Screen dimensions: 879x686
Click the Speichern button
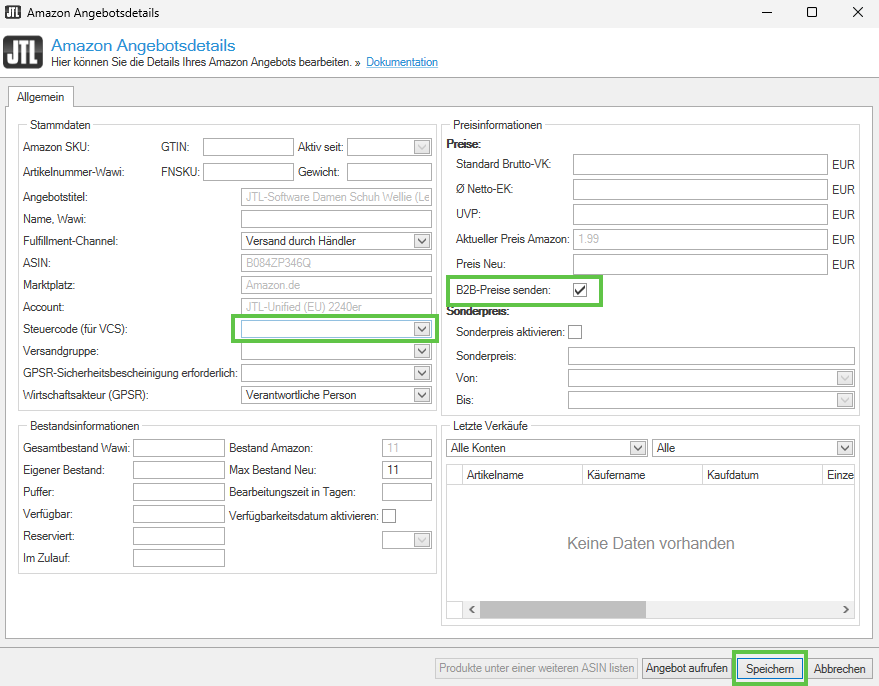coord(770,669)
